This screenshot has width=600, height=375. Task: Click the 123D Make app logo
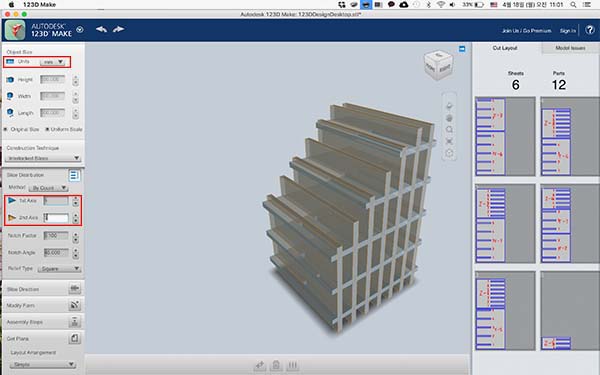click(15, 30)
